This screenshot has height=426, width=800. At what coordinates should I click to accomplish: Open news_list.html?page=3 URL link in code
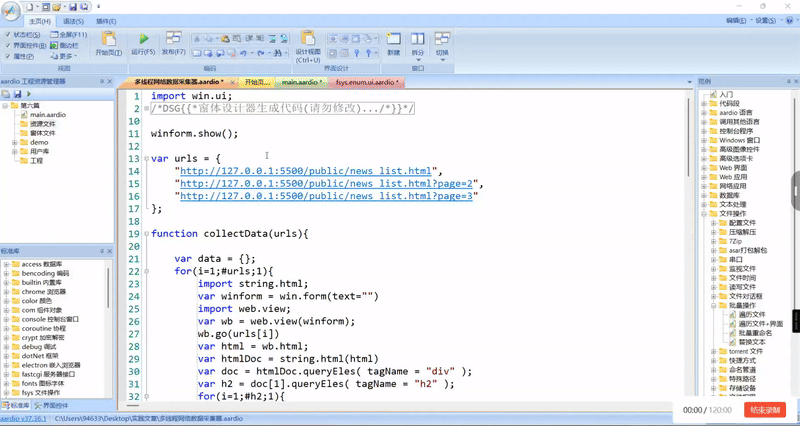[327, 196]
